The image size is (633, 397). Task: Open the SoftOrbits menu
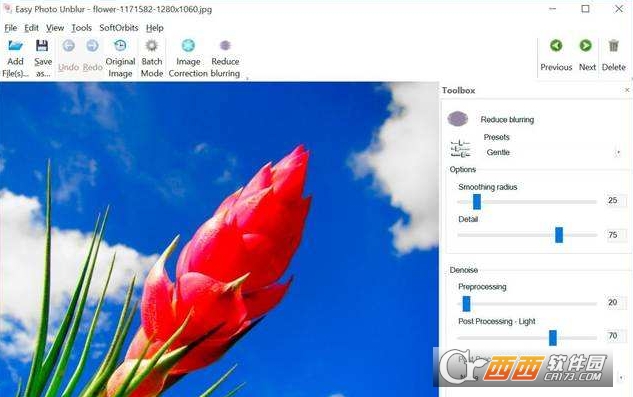(x=119, y=28)
